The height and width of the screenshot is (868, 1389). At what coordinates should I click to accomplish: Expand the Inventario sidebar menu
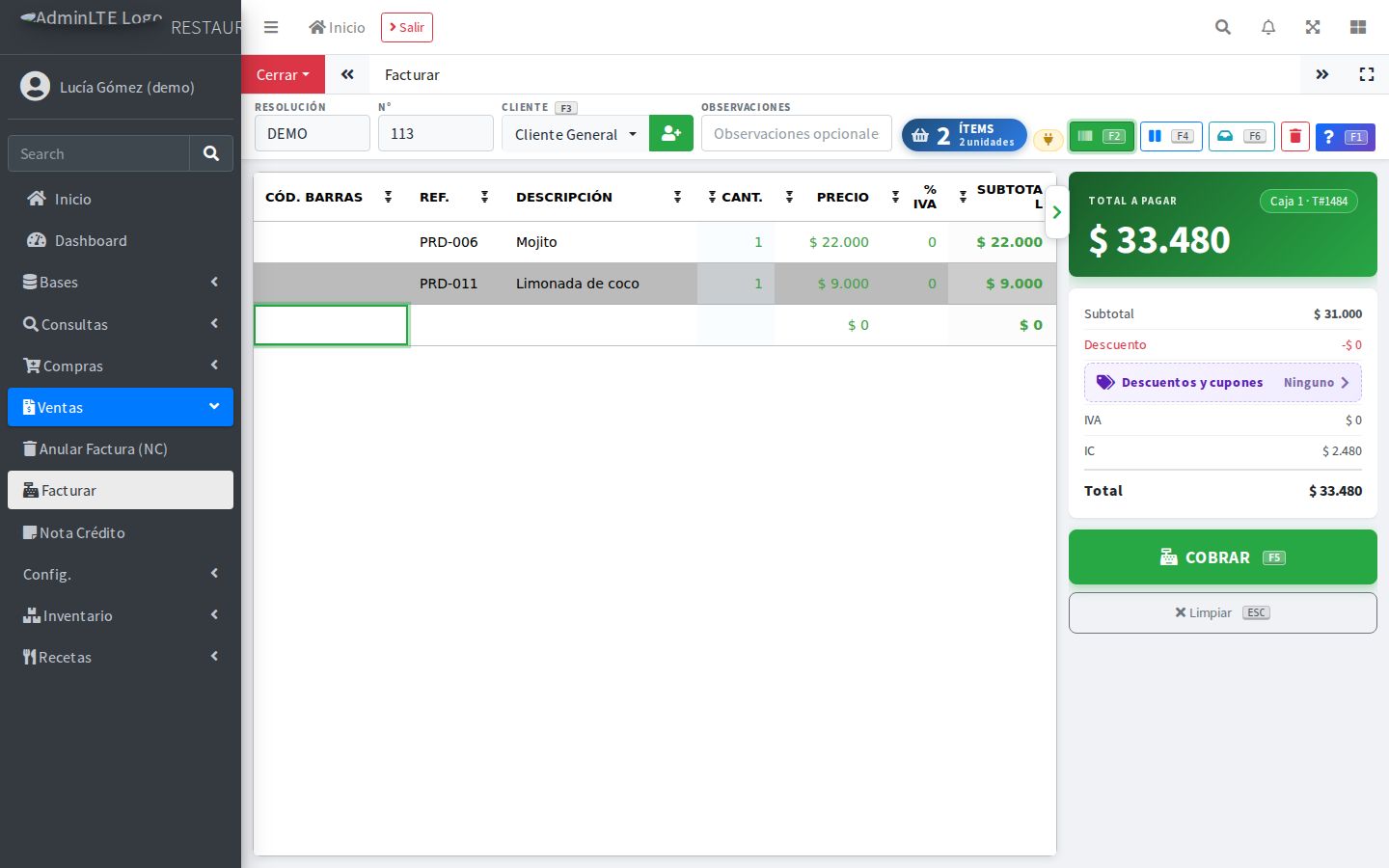pyautogui.click(x=121, y=615)
